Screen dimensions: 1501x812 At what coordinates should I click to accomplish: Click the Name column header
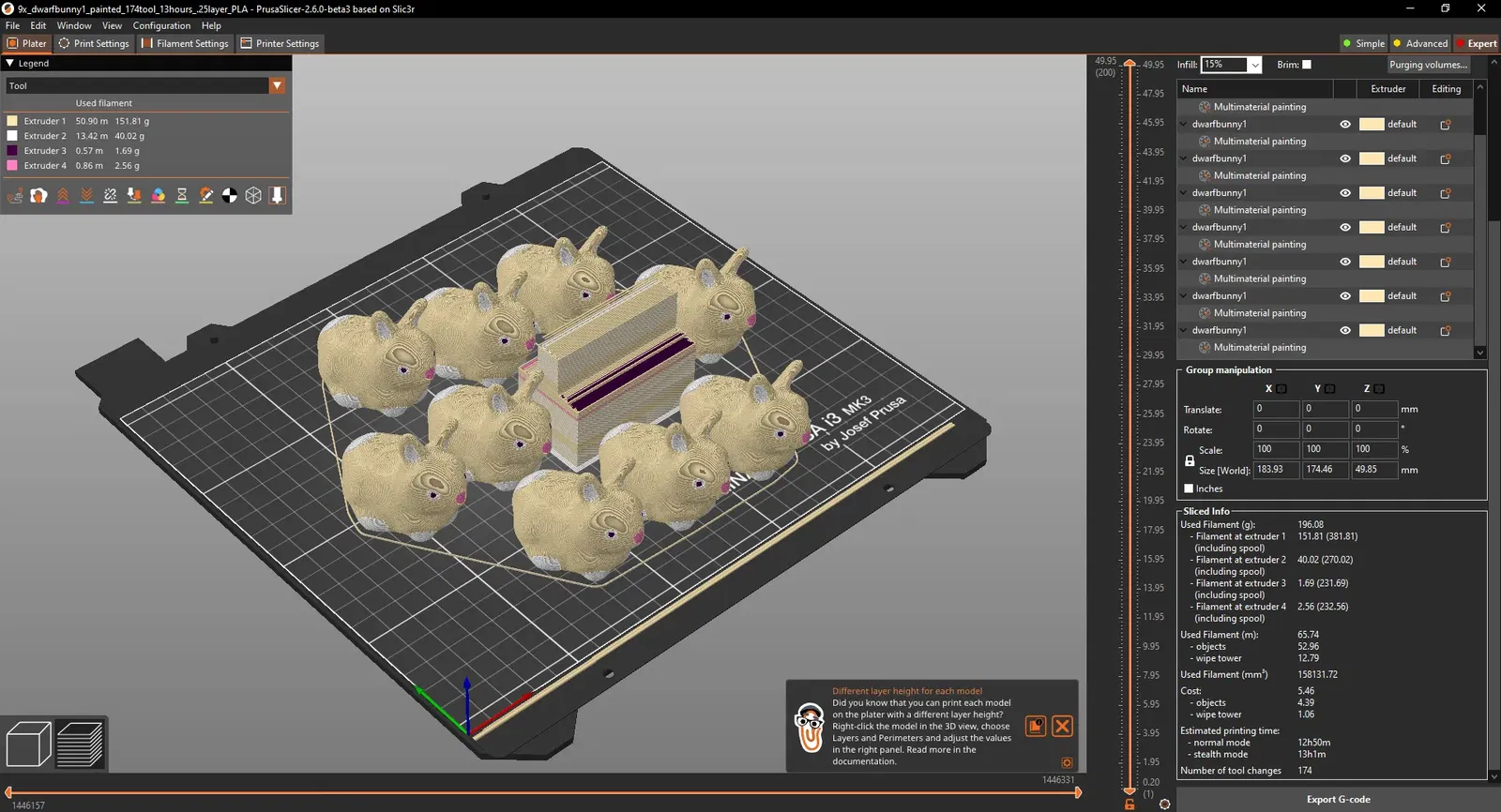(x=1254, y=89)
